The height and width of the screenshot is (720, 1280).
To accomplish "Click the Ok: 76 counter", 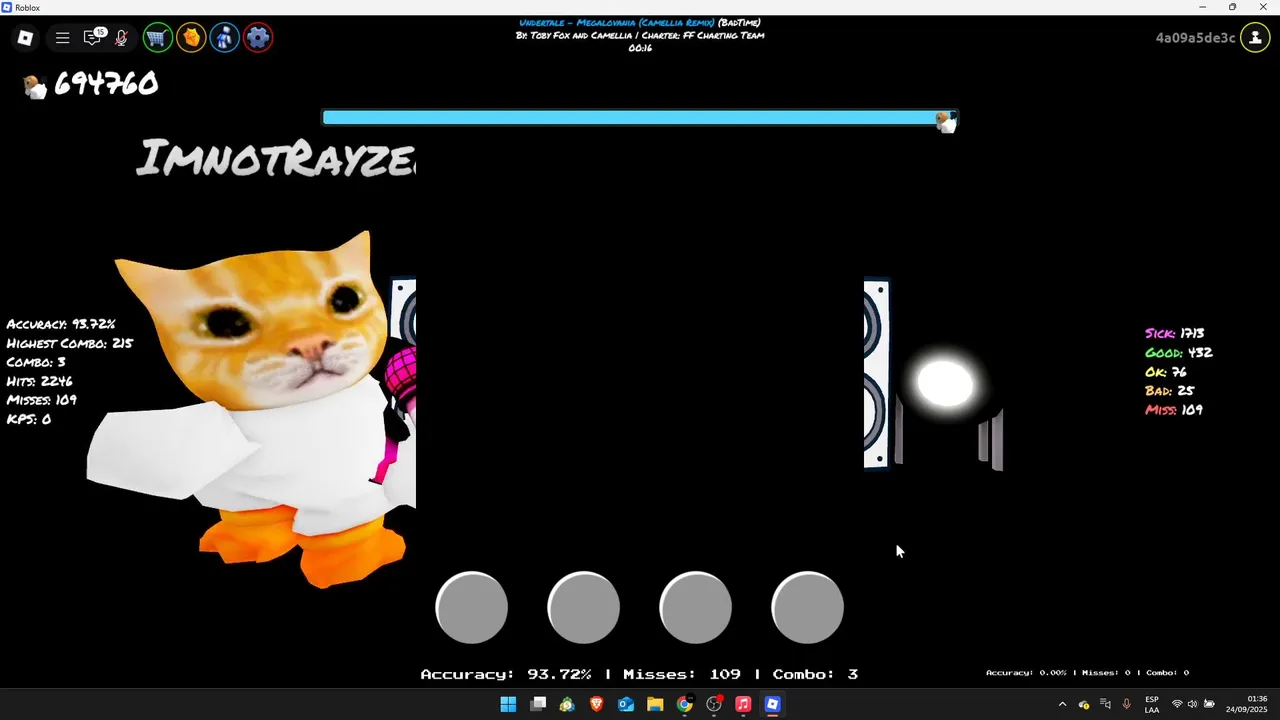I will (1166, 372).
